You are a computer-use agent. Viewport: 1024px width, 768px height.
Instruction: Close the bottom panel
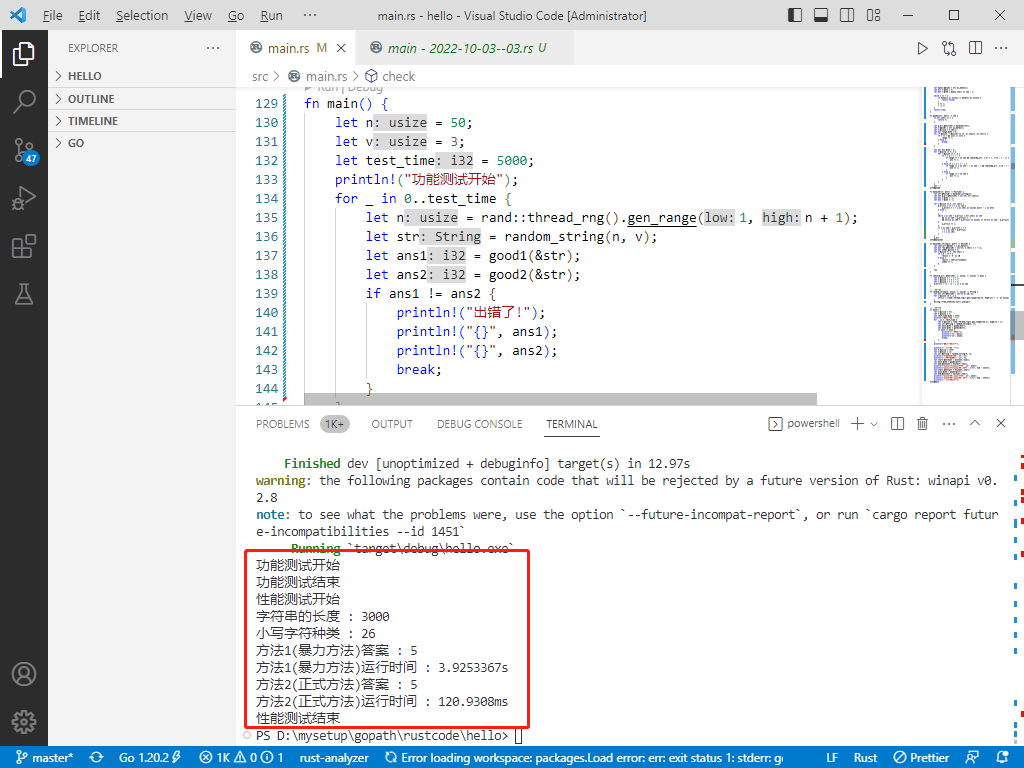[x=1000, y=423]
